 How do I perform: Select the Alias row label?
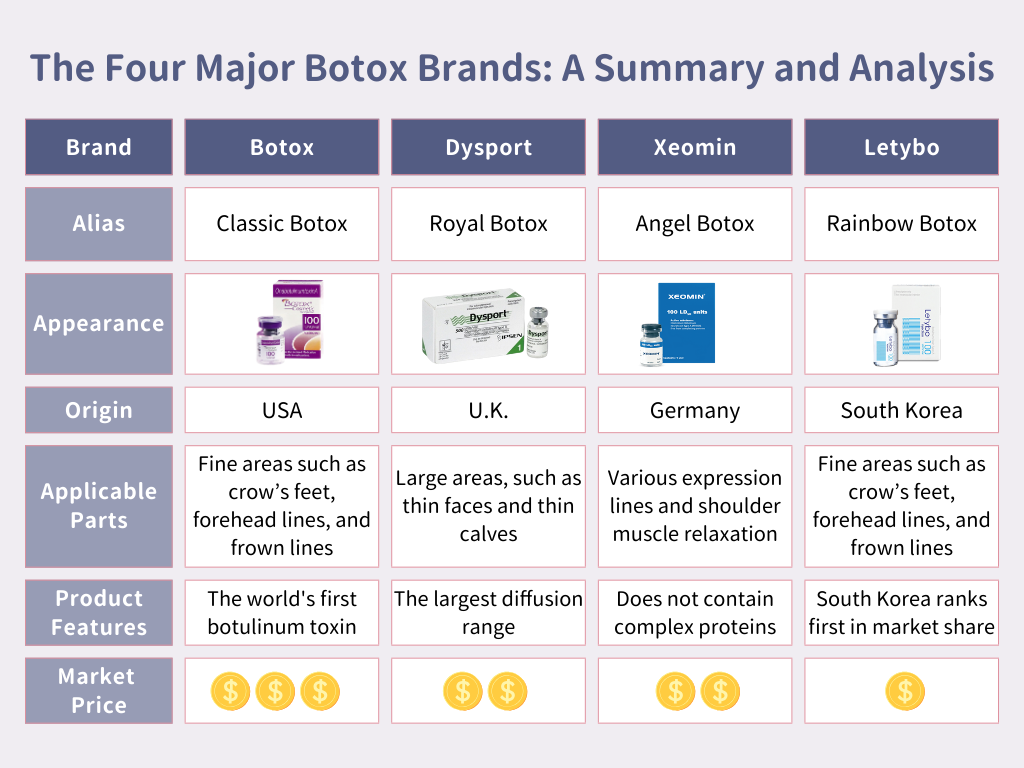(99, 224)
